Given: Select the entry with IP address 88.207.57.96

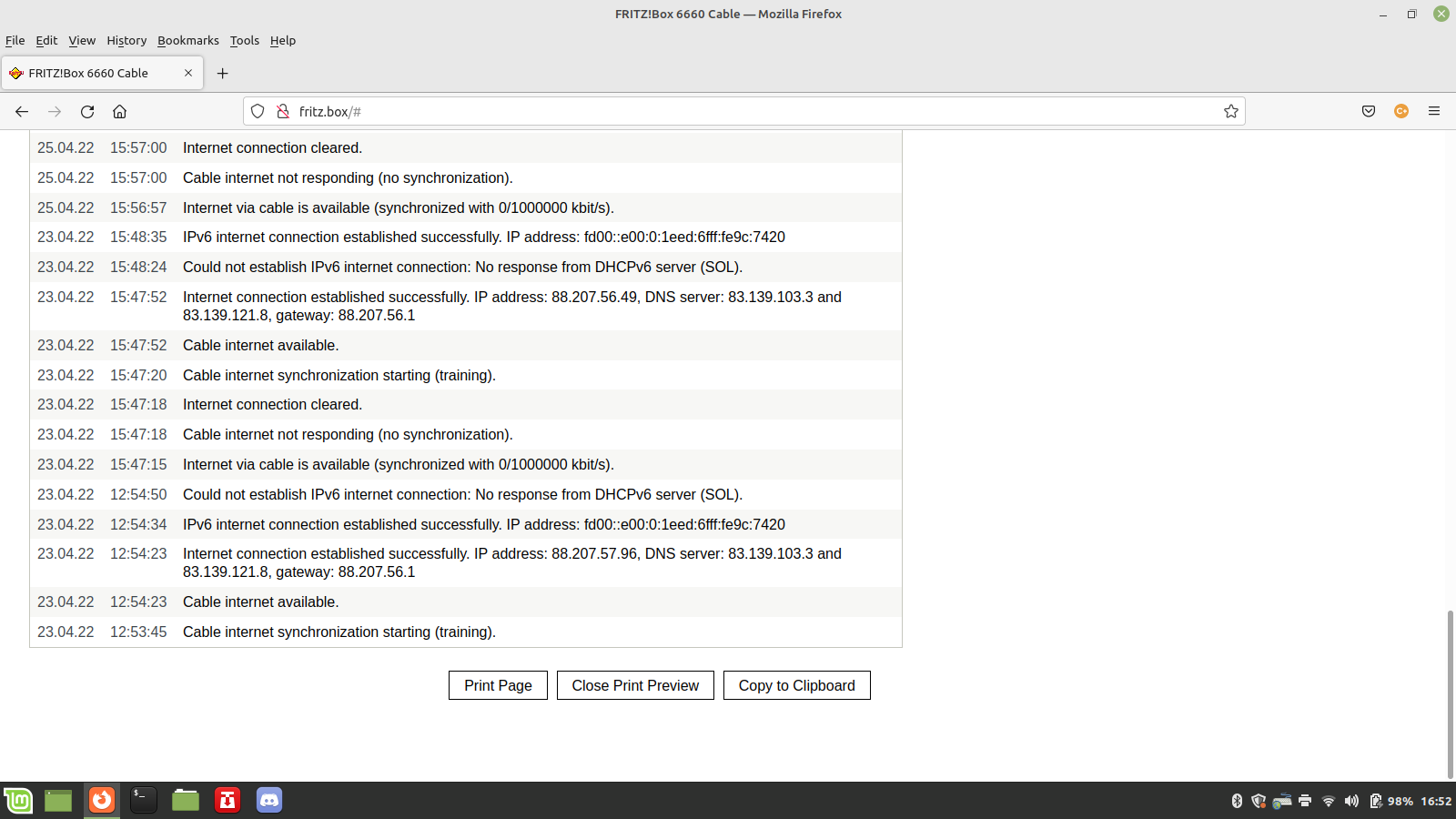Looking at the screenshot, I should coord(466,562).
